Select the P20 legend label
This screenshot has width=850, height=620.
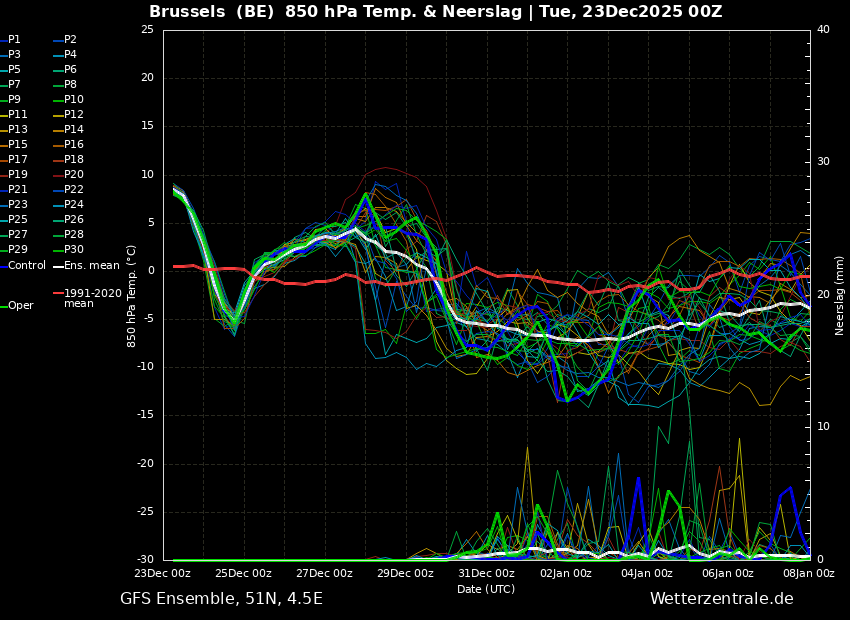pos(74,175)
